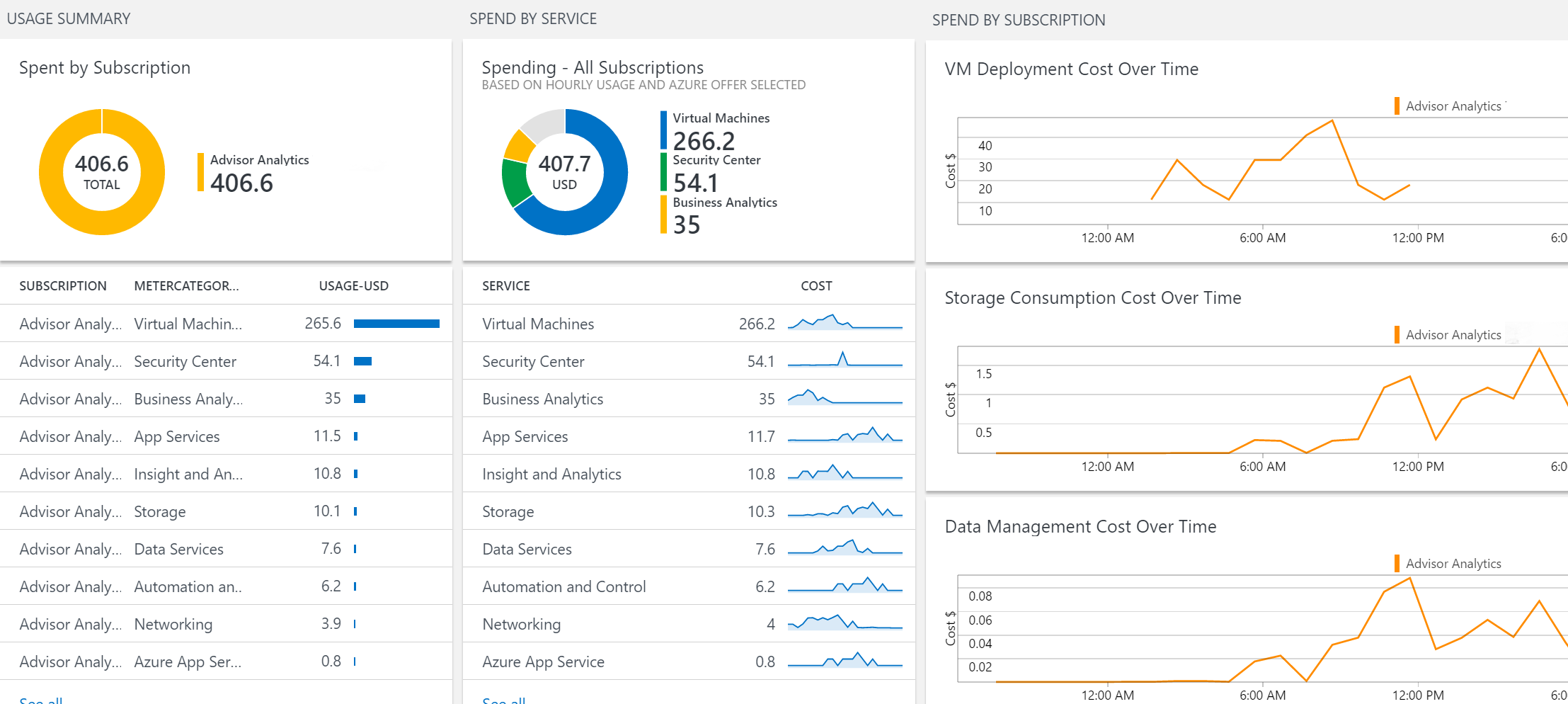Image resolution: width=1568 pixels, height=704 pixels.
Task: Toggle Advisor Analytics legend in VM Deployment chart
Action: (x=1447, y=106)
